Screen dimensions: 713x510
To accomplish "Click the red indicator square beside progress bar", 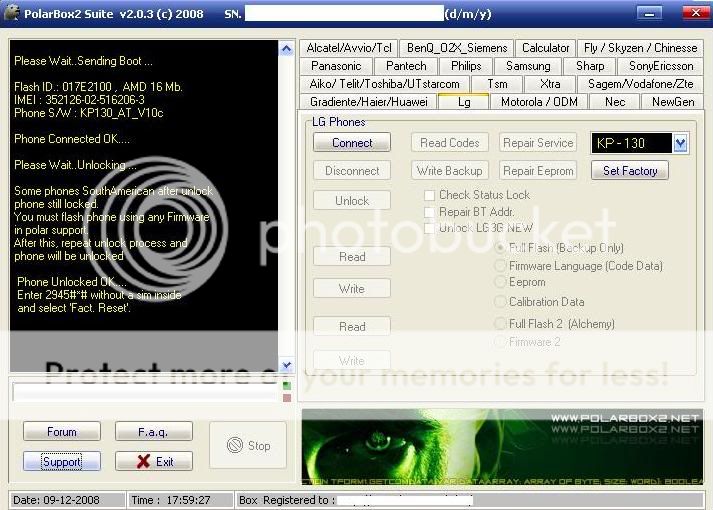I will point(286,398).
